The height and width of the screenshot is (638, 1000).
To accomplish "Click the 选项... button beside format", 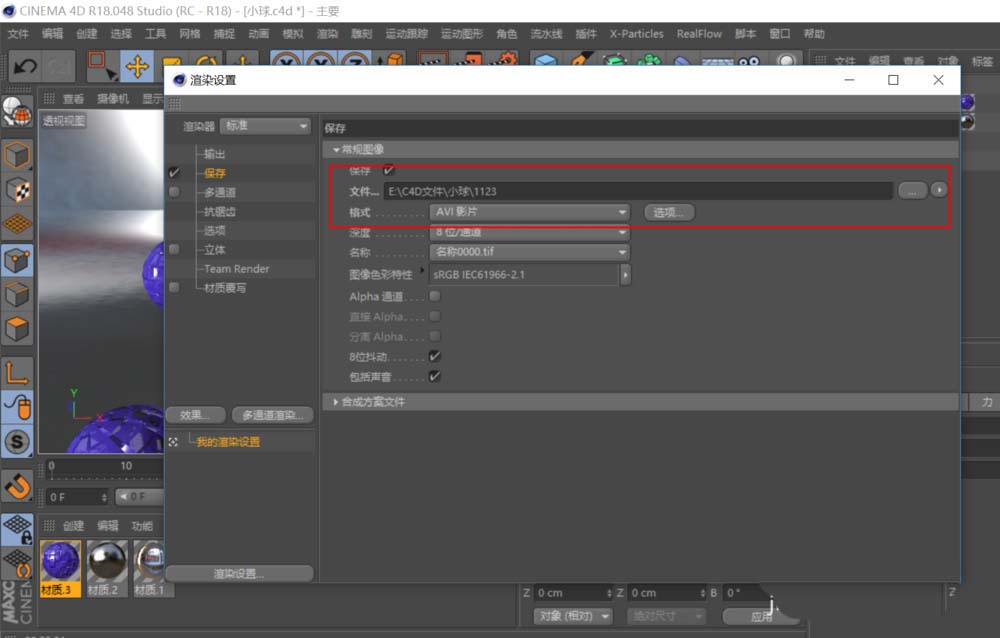I will [669, 212].
